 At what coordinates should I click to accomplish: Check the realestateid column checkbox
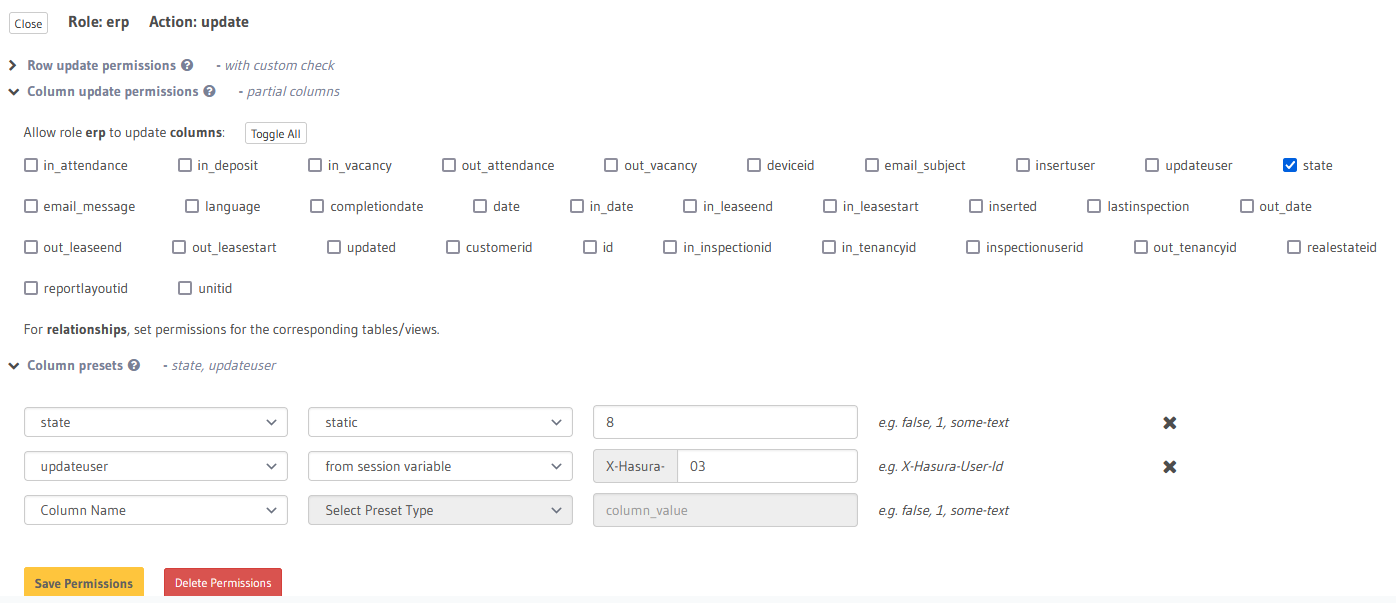(1294, 247)
